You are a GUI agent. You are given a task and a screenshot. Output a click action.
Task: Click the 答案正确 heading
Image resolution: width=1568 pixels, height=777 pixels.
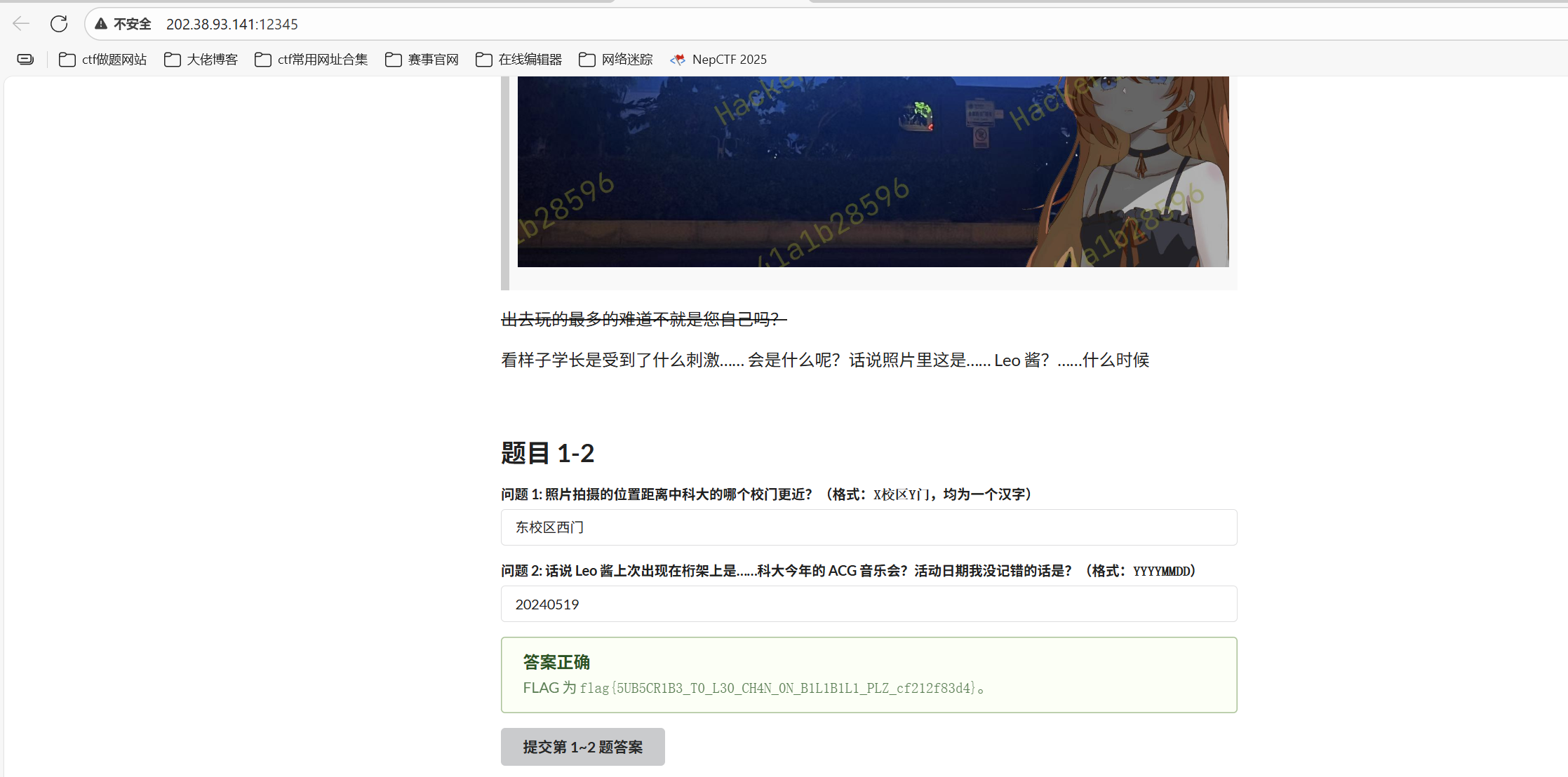pos(556,662)
